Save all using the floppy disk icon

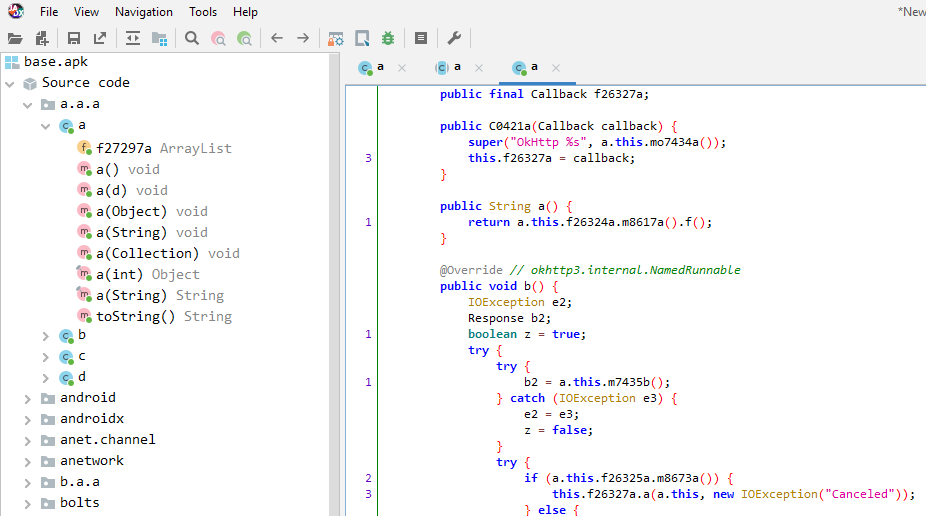[x=74, y=38]
